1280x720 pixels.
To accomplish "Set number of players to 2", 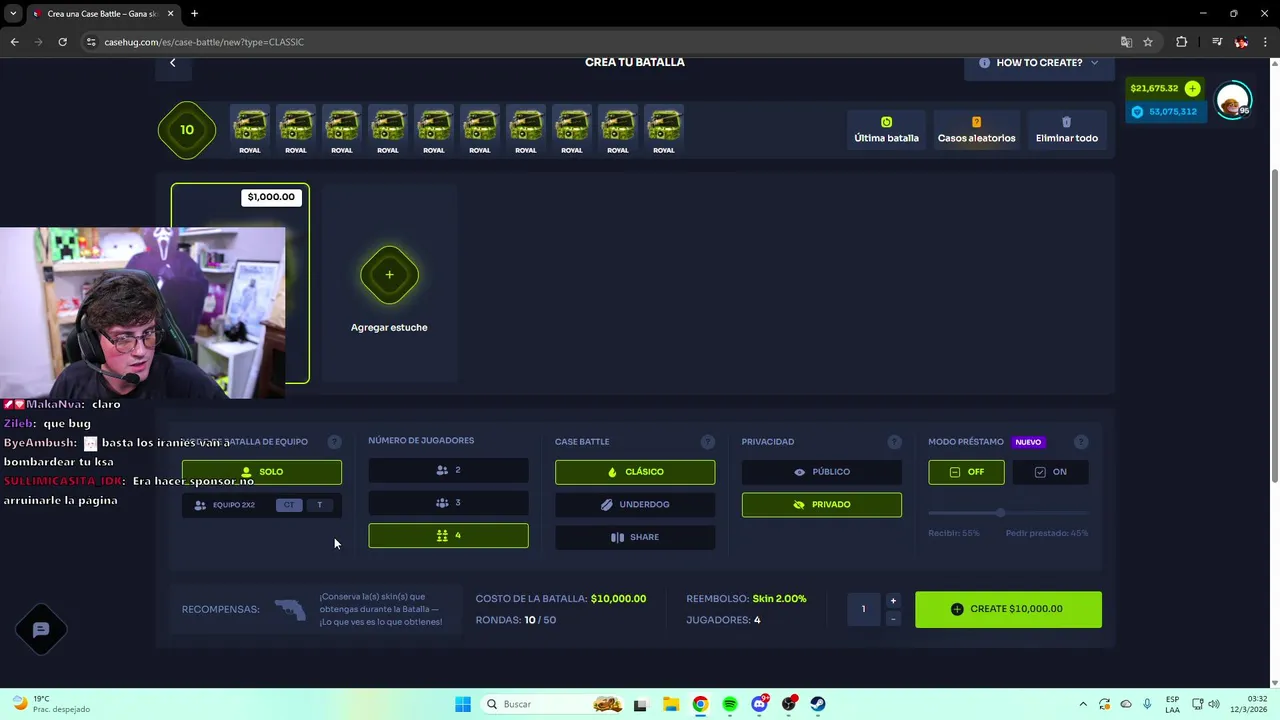I will [448, 470].
